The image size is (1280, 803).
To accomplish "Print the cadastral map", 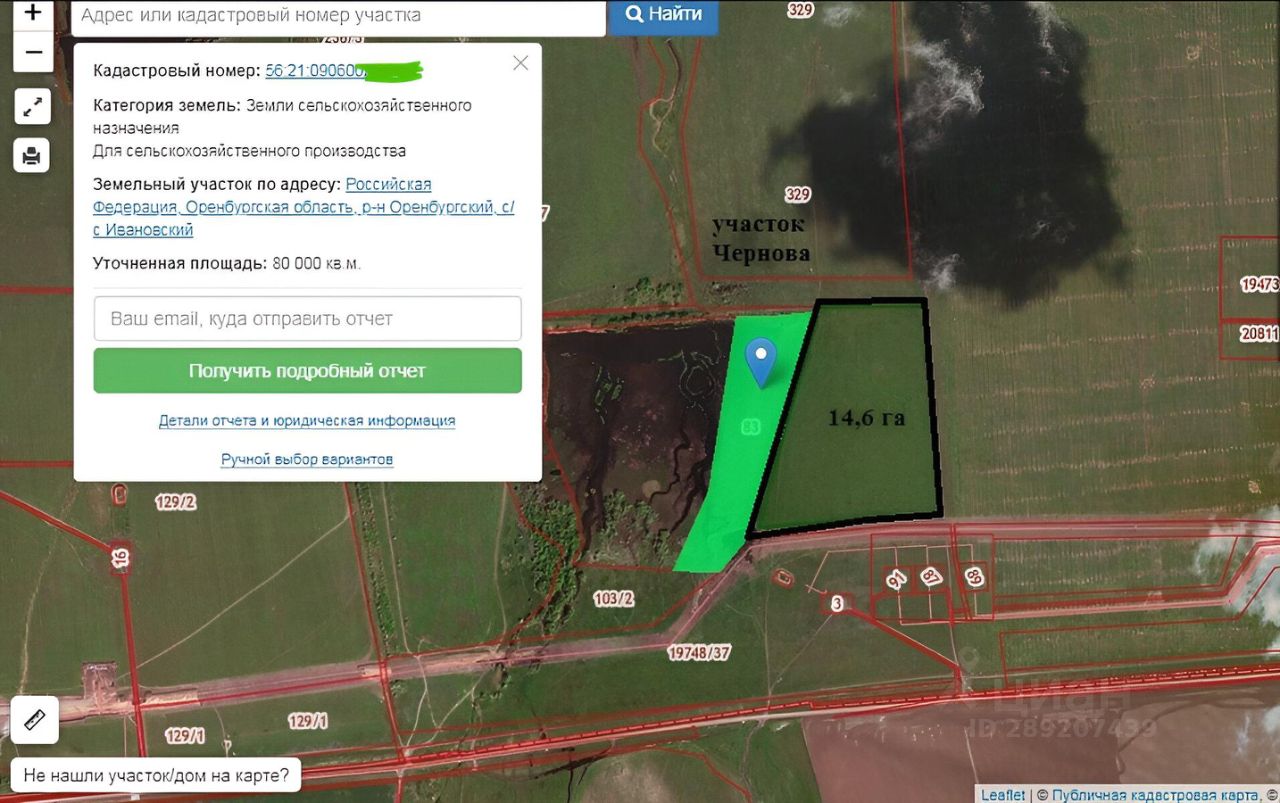I will pyautogui.click(x=32, y=155).
